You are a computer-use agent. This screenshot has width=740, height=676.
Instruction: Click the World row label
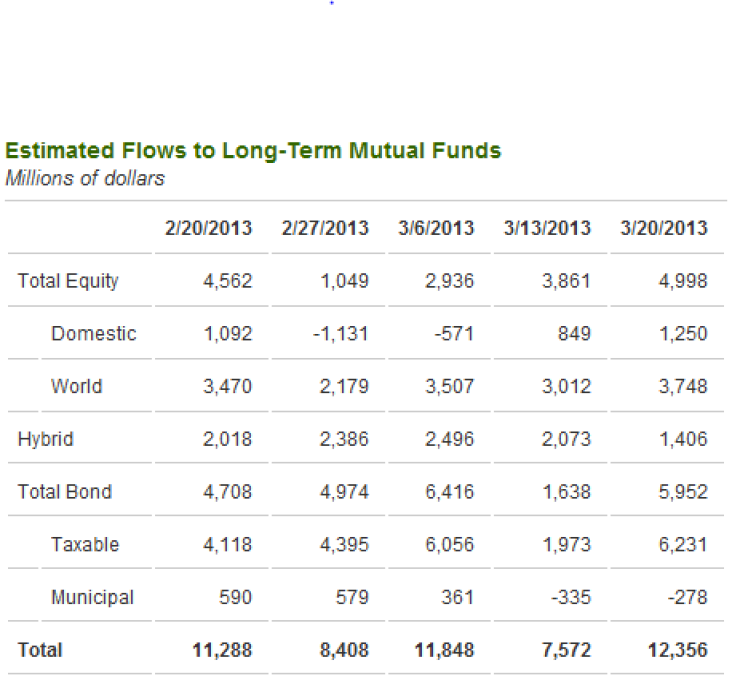coord(76,386)
